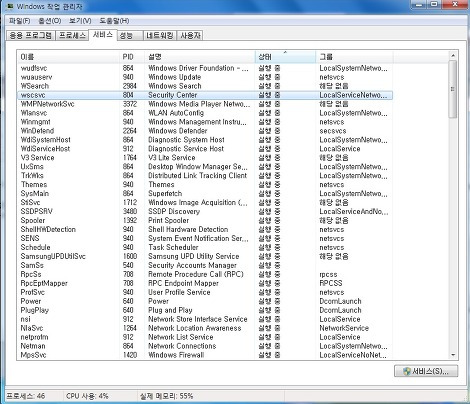The image size is (470, 404).
Task: Sort by the 설명 column header
Action: [200, 57]
